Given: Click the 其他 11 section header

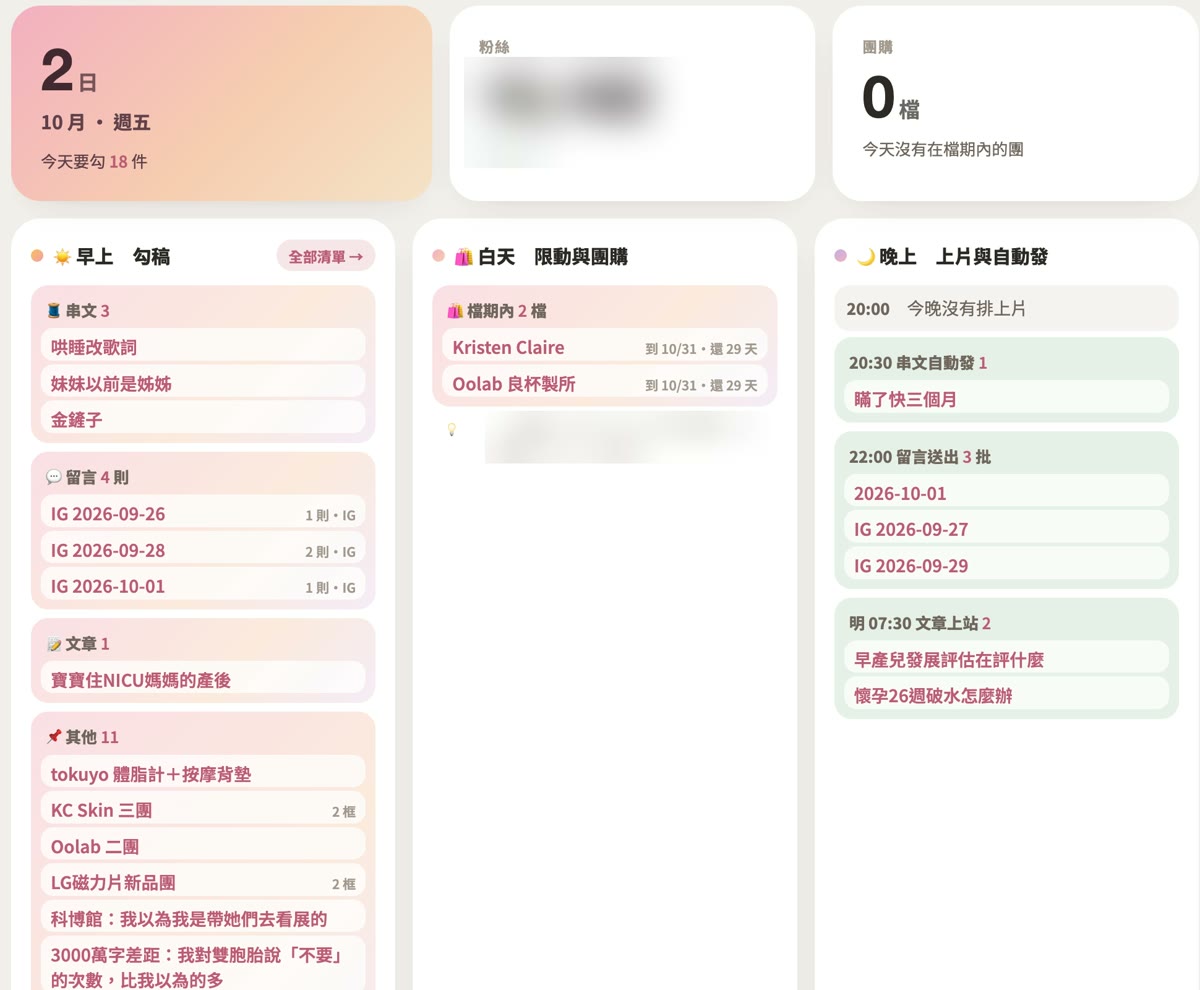Looking at the screenshot, I should [82, 737].
